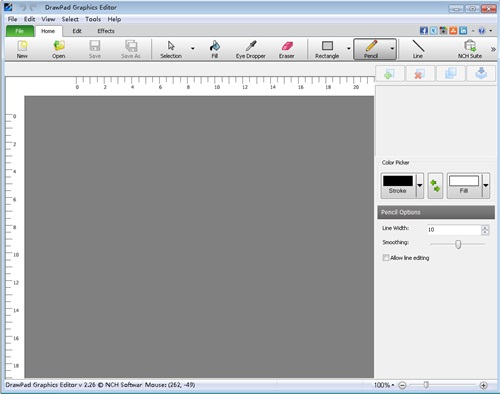
Task: Expand the Rectangle shape dropdown arrow
Action: pos(349,49)
